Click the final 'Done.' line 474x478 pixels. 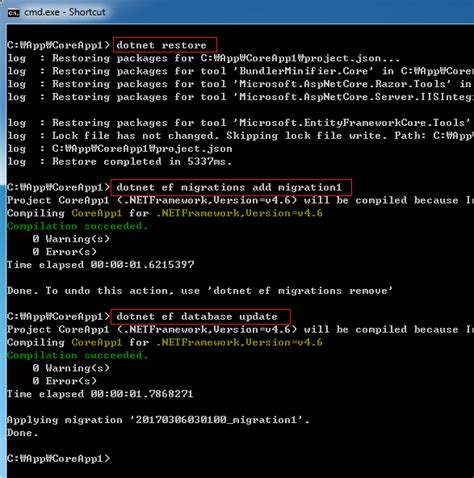23,433
